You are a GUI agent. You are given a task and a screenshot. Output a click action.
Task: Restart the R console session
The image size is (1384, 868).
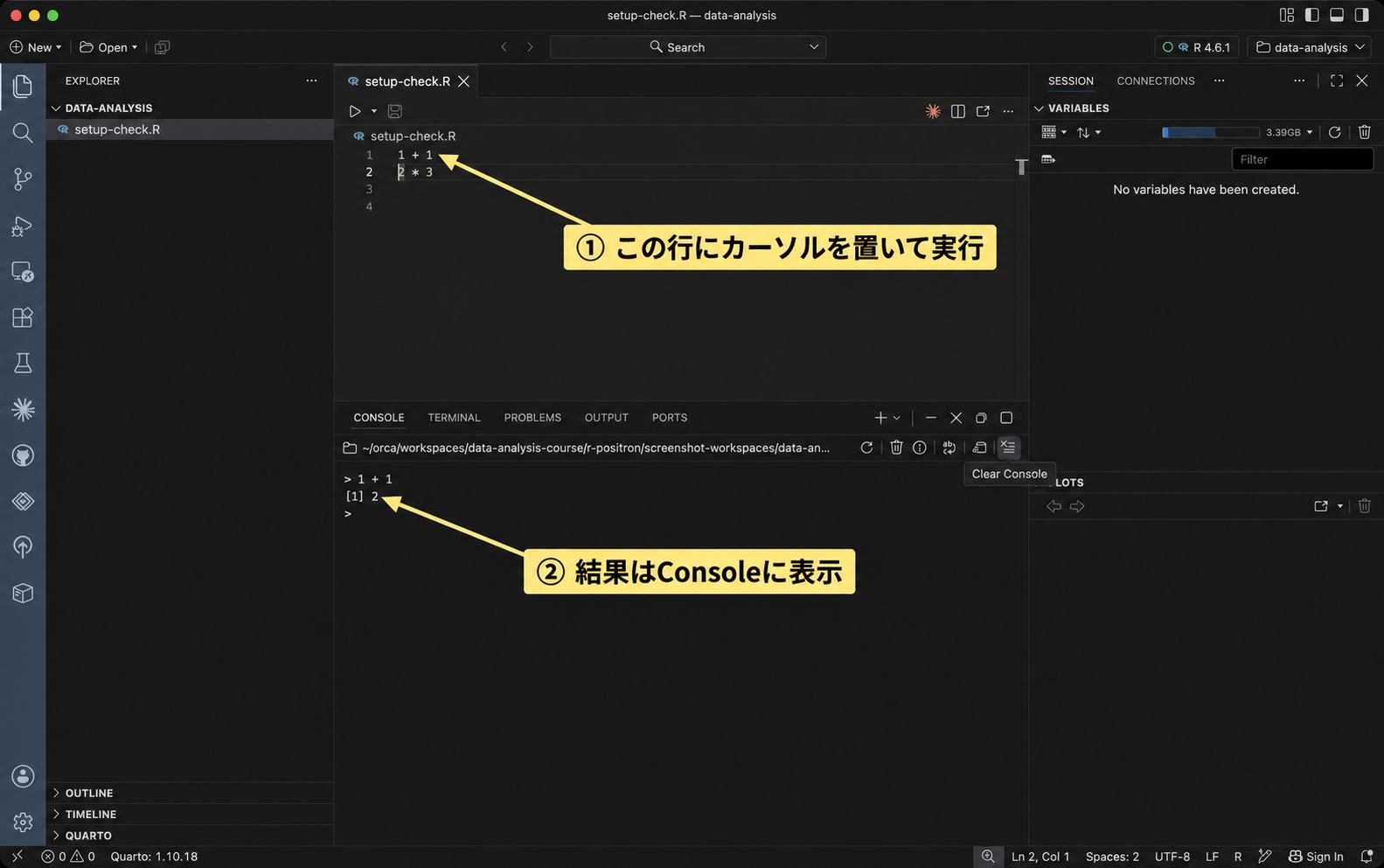coord(866,448)
